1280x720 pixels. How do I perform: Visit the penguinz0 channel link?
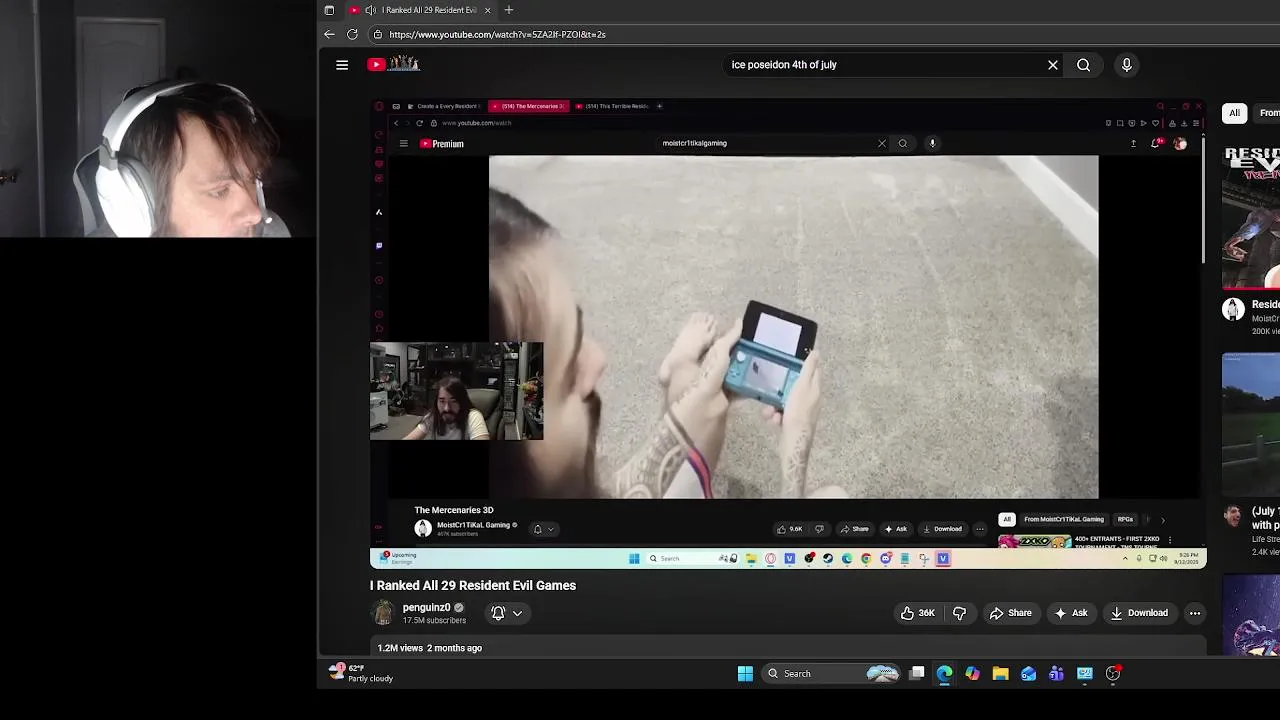pyautogui.click(x=426, y=607)
